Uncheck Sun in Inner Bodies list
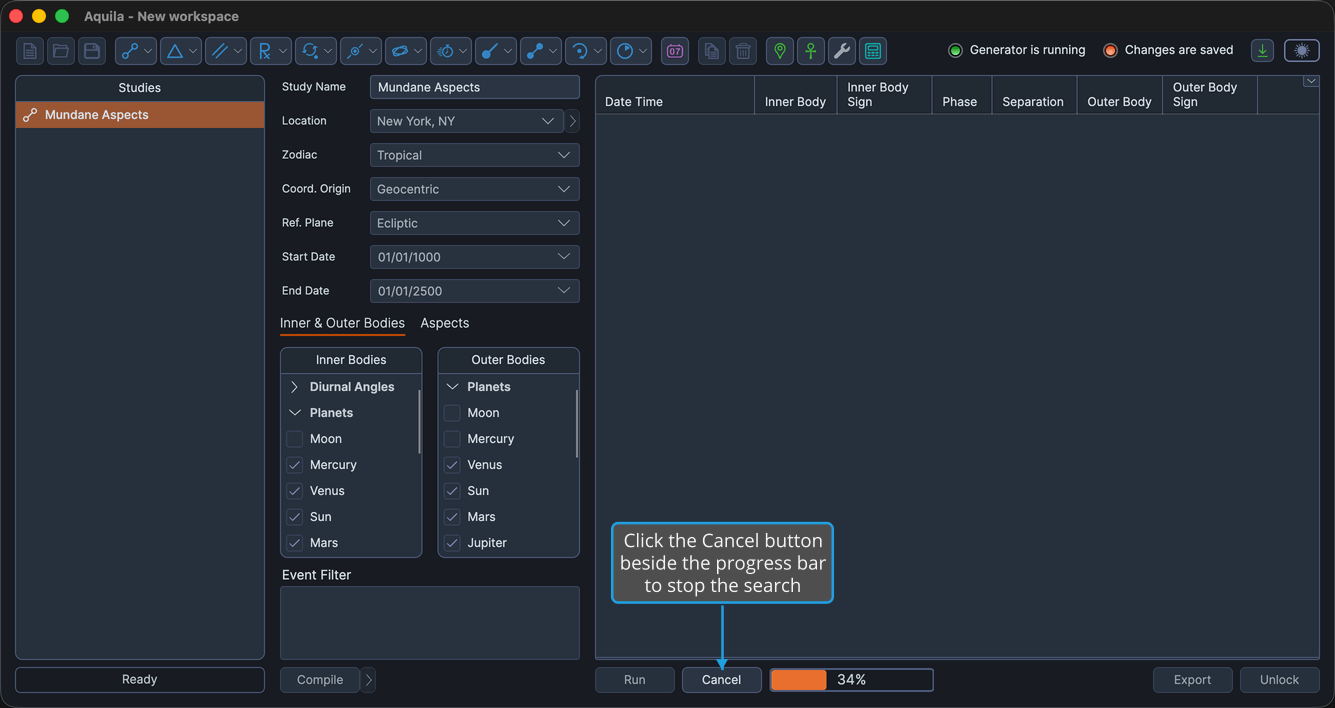Screen dimensions: 1335x708 coord(294,517)
